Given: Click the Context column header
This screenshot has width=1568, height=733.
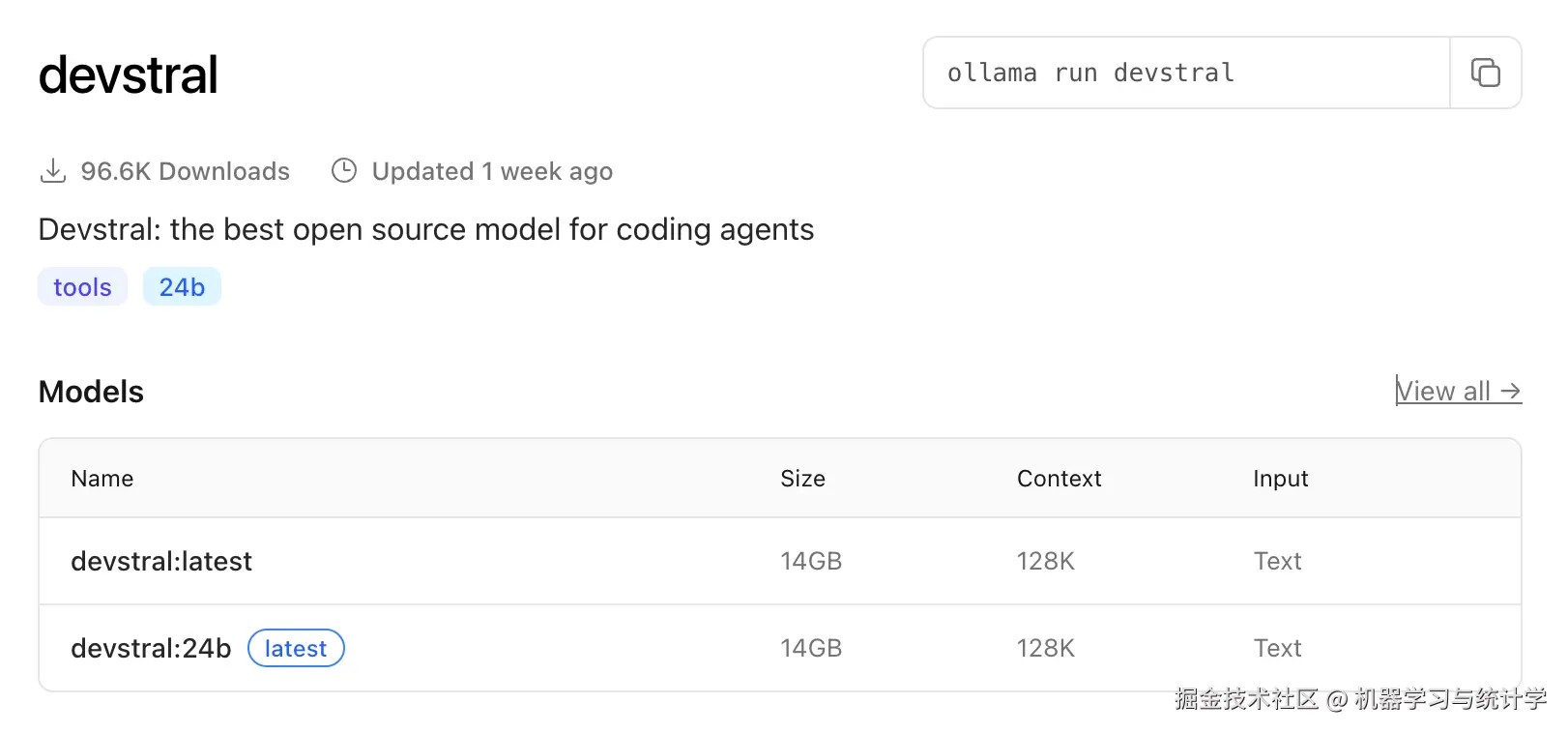Looking at the screenshot, I should [1059, 479].
